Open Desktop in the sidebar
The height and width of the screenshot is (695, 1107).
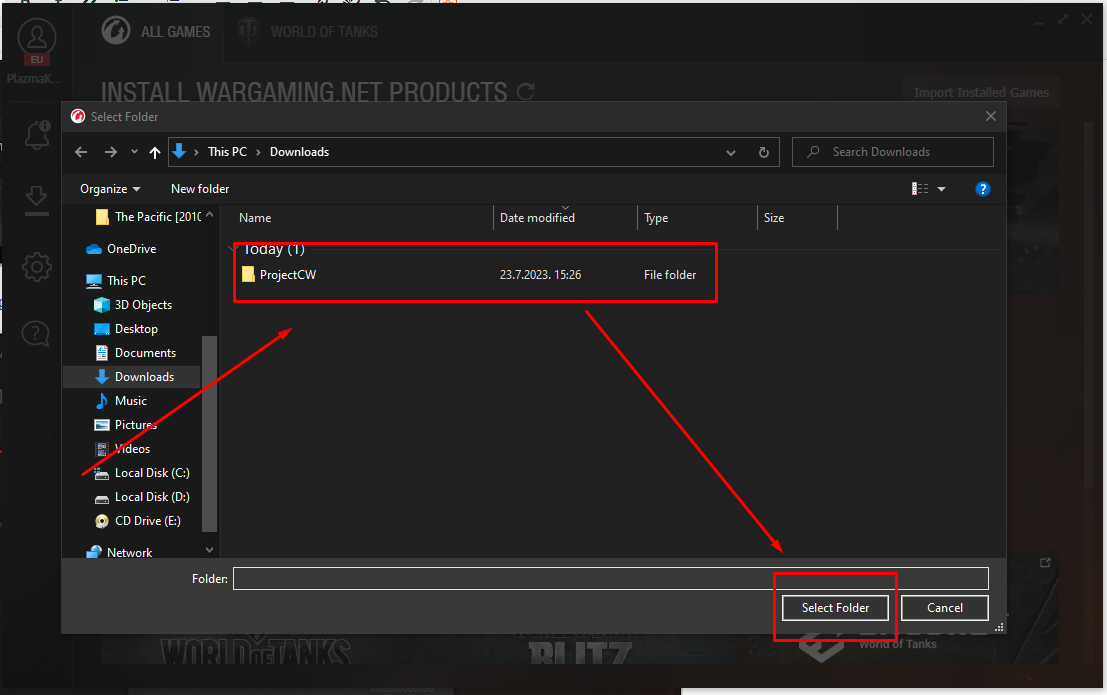tap(126, 328)
